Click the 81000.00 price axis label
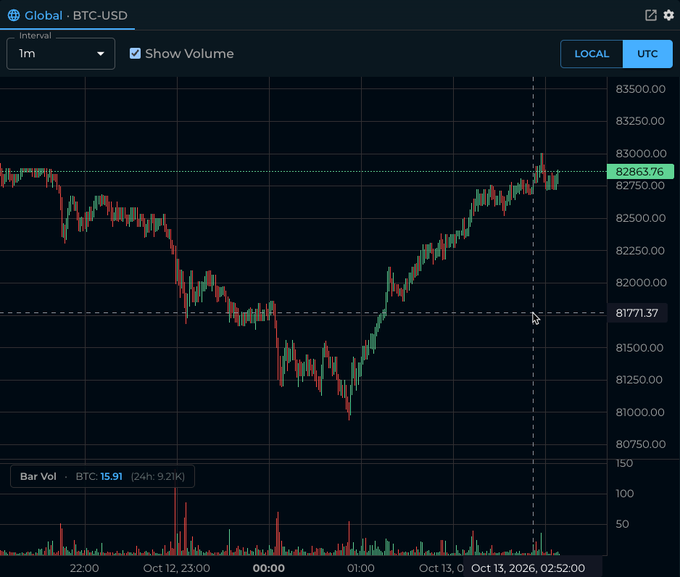Viewport: 680px width, 577px height. click(640, 413)
